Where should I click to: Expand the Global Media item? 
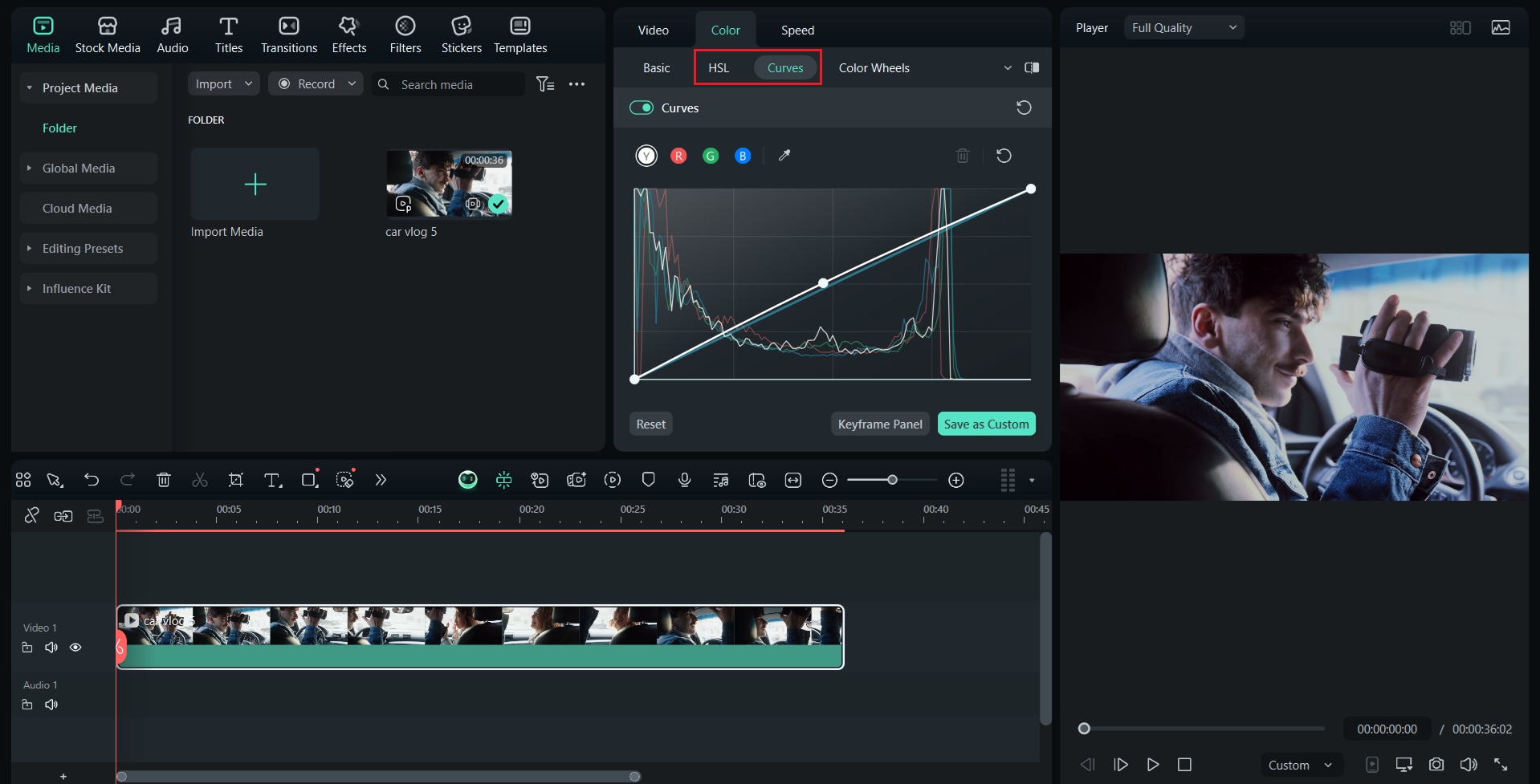(x=29, y=168)
